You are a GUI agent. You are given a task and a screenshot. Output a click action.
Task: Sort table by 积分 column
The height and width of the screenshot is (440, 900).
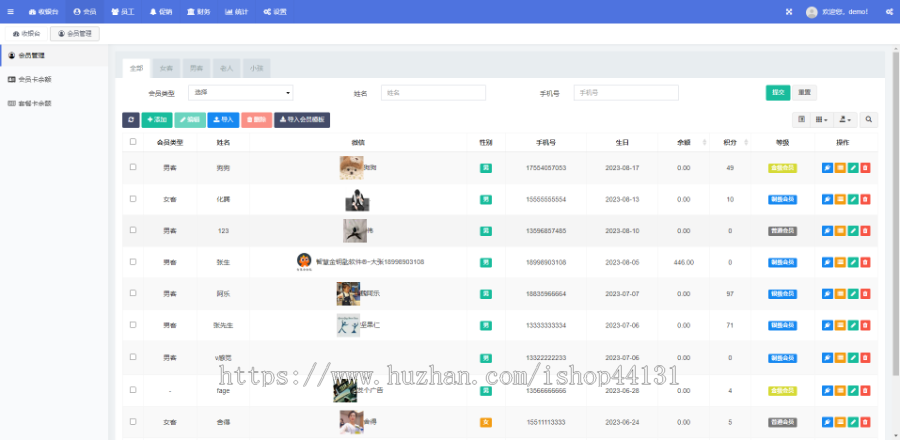pos(730,142)
